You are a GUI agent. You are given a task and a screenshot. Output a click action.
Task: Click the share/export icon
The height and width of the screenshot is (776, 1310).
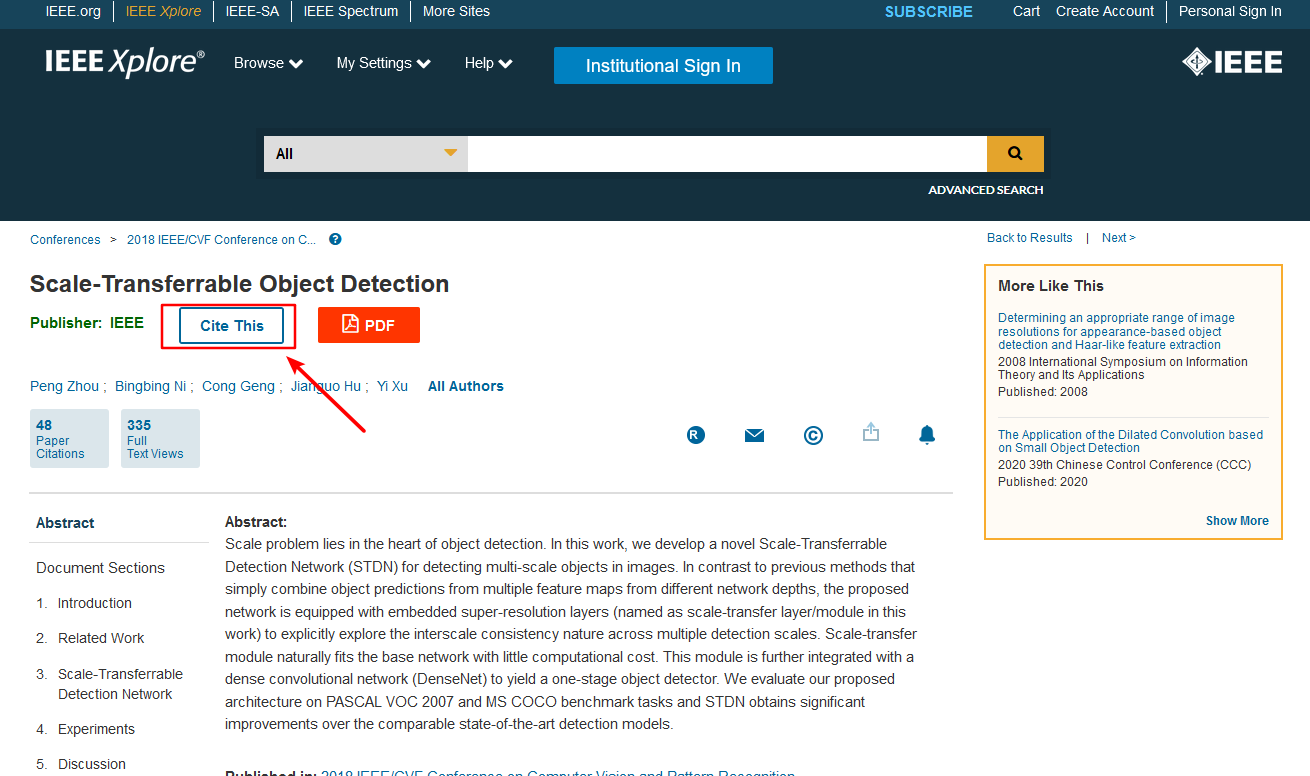click(871, 432)
